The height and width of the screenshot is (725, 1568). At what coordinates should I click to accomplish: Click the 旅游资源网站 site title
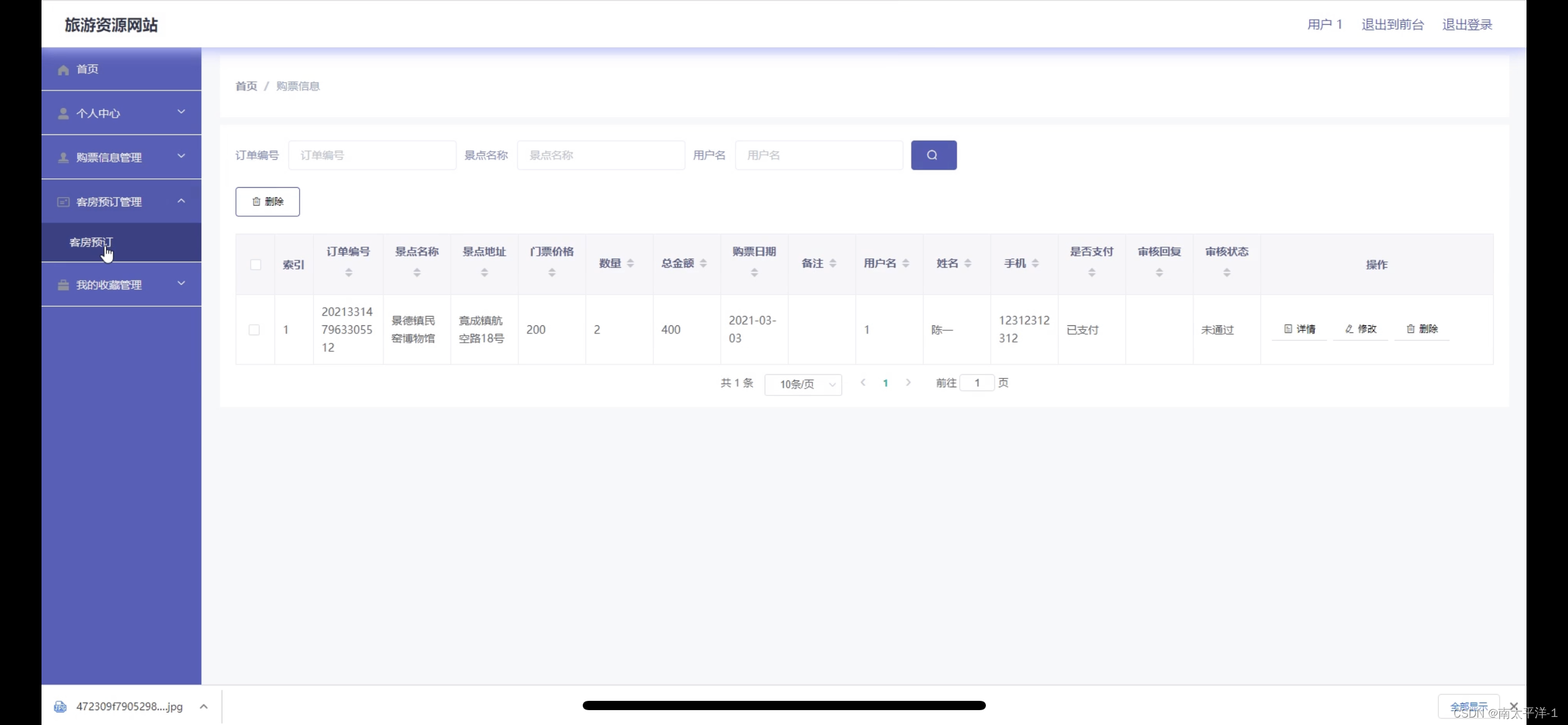tap(111, 25)
